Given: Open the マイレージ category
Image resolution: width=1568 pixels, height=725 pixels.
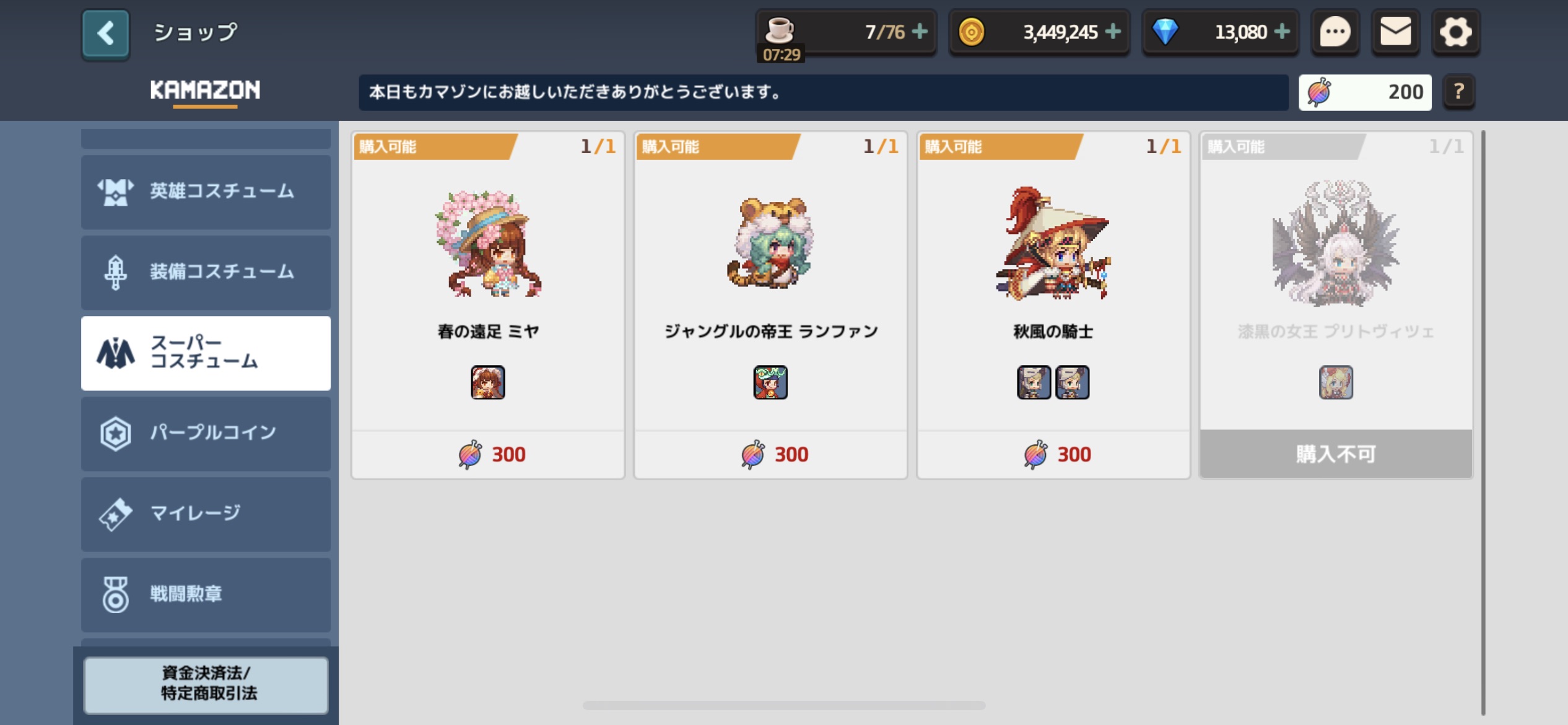Looking at the screenshot, I should (x=206, y=514).
